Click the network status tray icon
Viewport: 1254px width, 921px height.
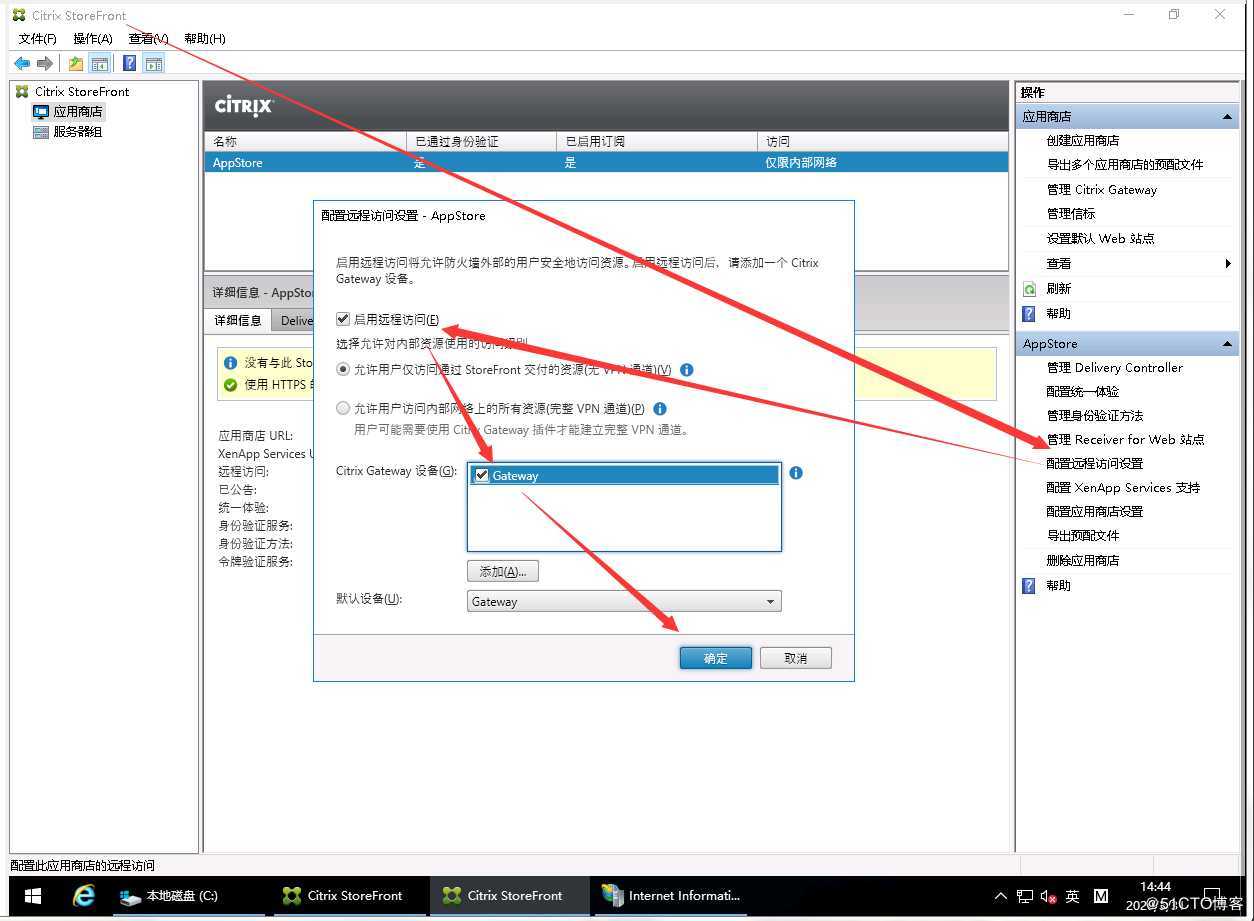(1025, 896)
